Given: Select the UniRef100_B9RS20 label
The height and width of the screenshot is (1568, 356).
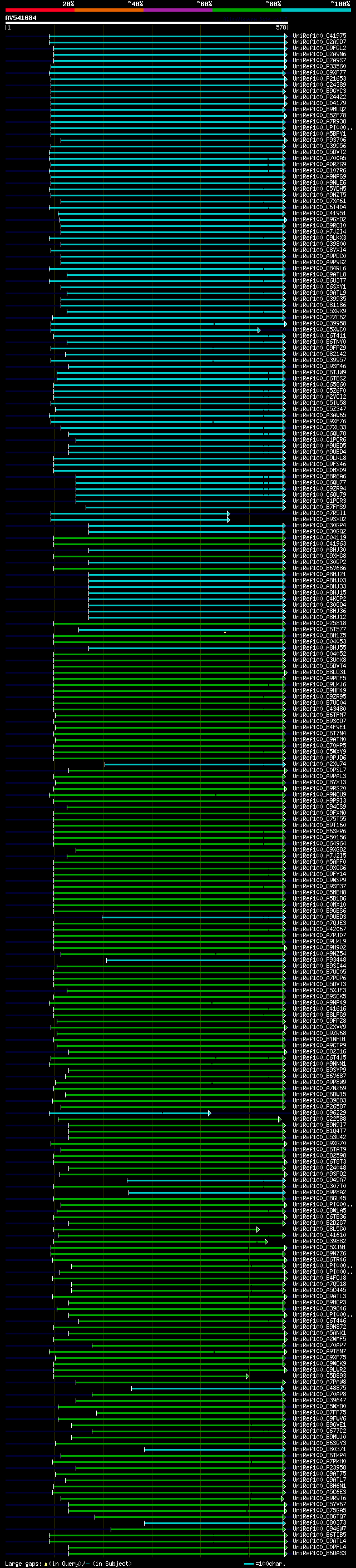Looking at the screenshot, I should tap(319, 788).
